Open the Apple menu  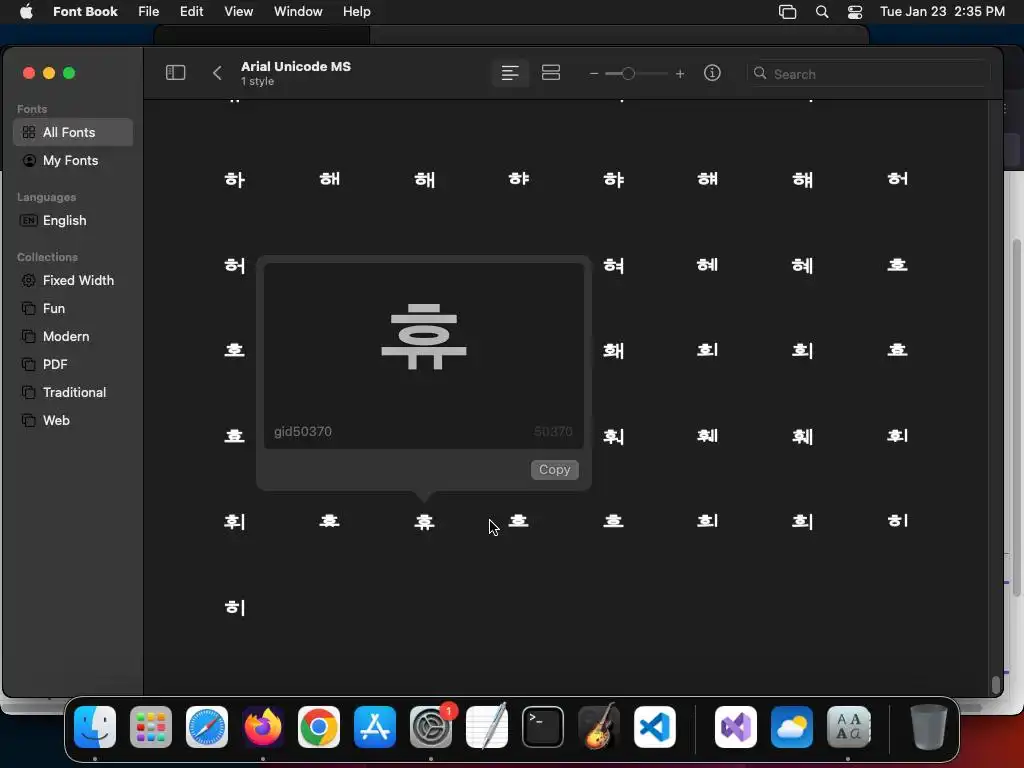[x=26, y=12]
